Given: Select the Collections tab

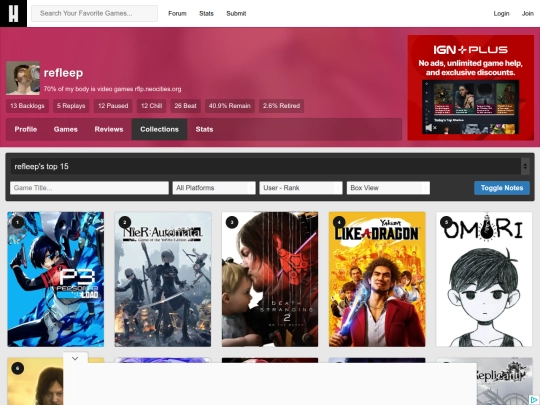Looking at the screenshot, I should coord(159,129).
